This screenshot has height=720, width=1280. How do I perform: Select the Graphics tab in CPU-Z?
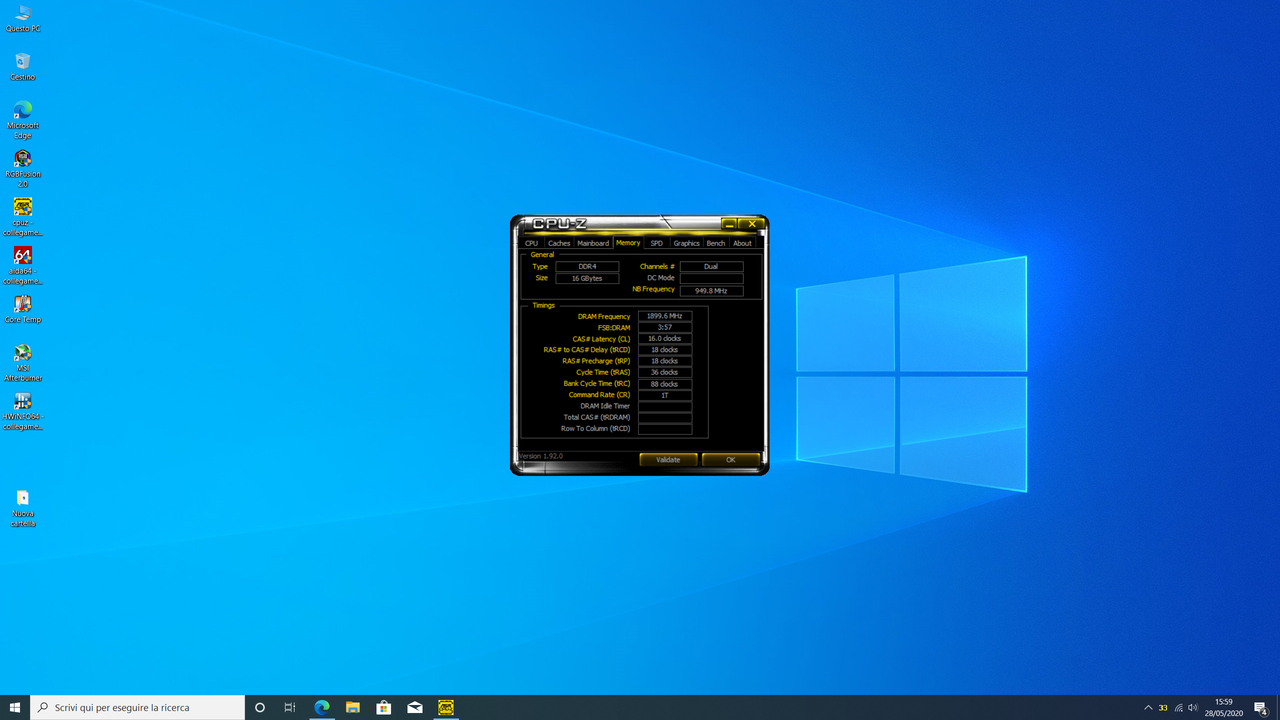pos(686,243)
